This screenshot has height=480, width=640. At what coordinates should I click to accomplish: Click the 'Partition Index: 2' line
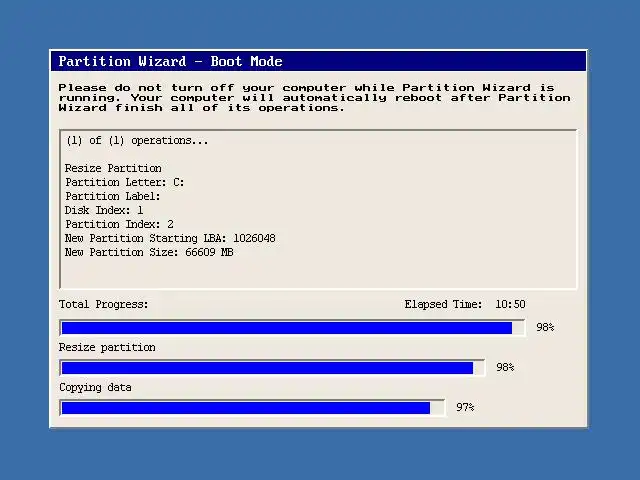tap(119, 224)
